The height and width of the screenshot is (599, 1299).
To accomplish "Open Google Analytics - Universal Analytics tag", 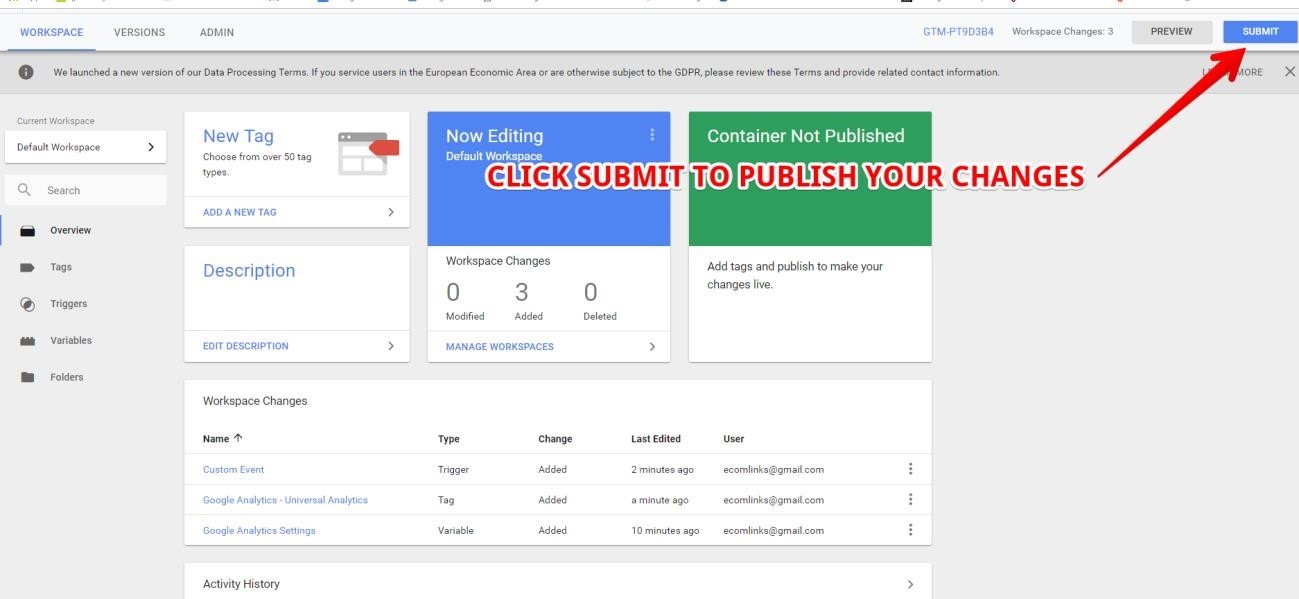I will coord(285,500).
